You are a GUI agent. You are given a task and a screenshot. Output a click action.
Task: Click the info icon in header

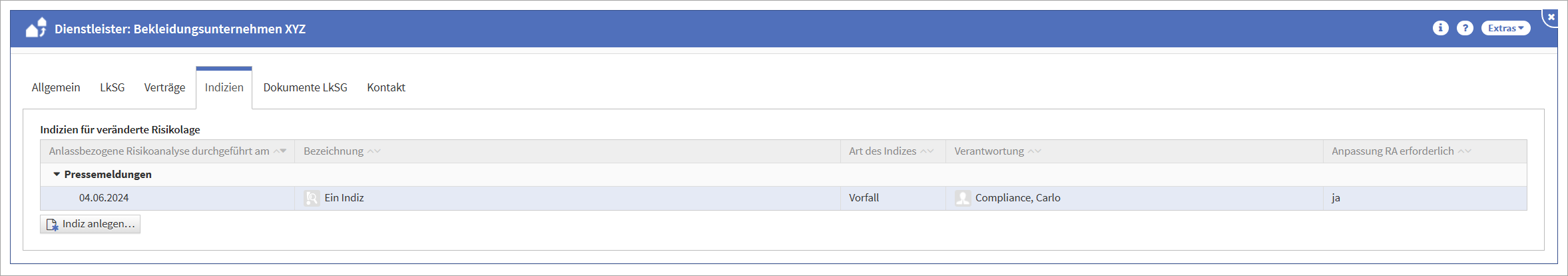(x=1440, y=28)
